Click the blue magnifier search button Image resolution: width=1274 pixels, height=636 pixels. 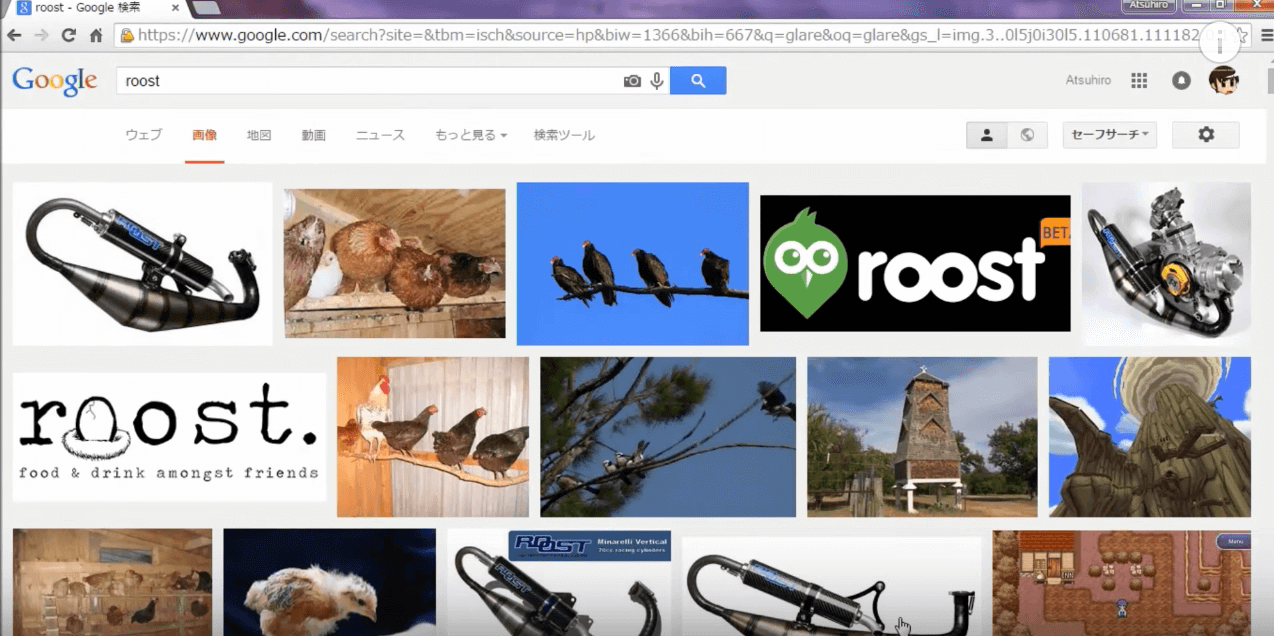(698, 81)
